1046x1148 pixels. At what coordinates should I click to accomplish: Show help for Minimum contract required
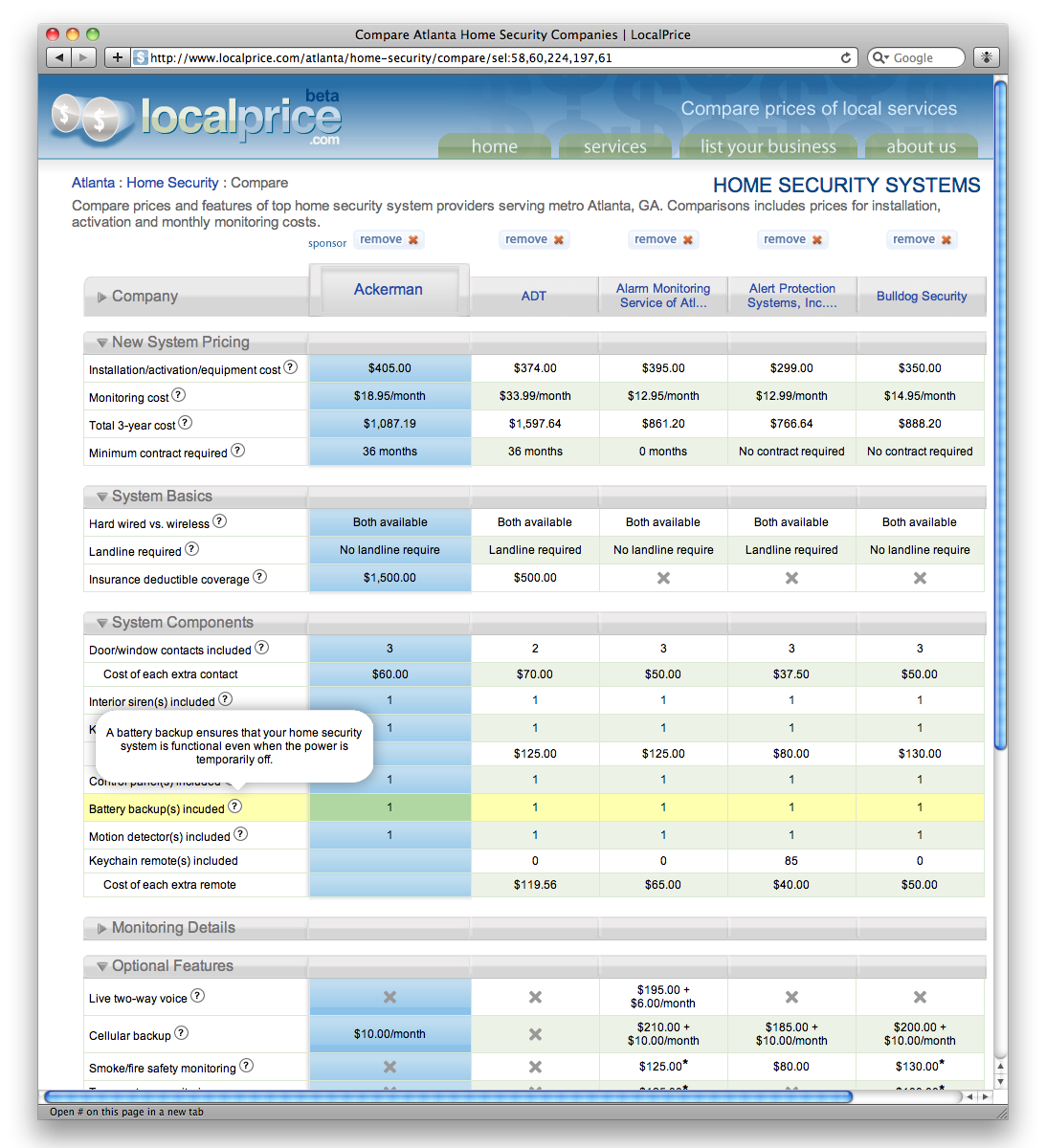[238, 451]
